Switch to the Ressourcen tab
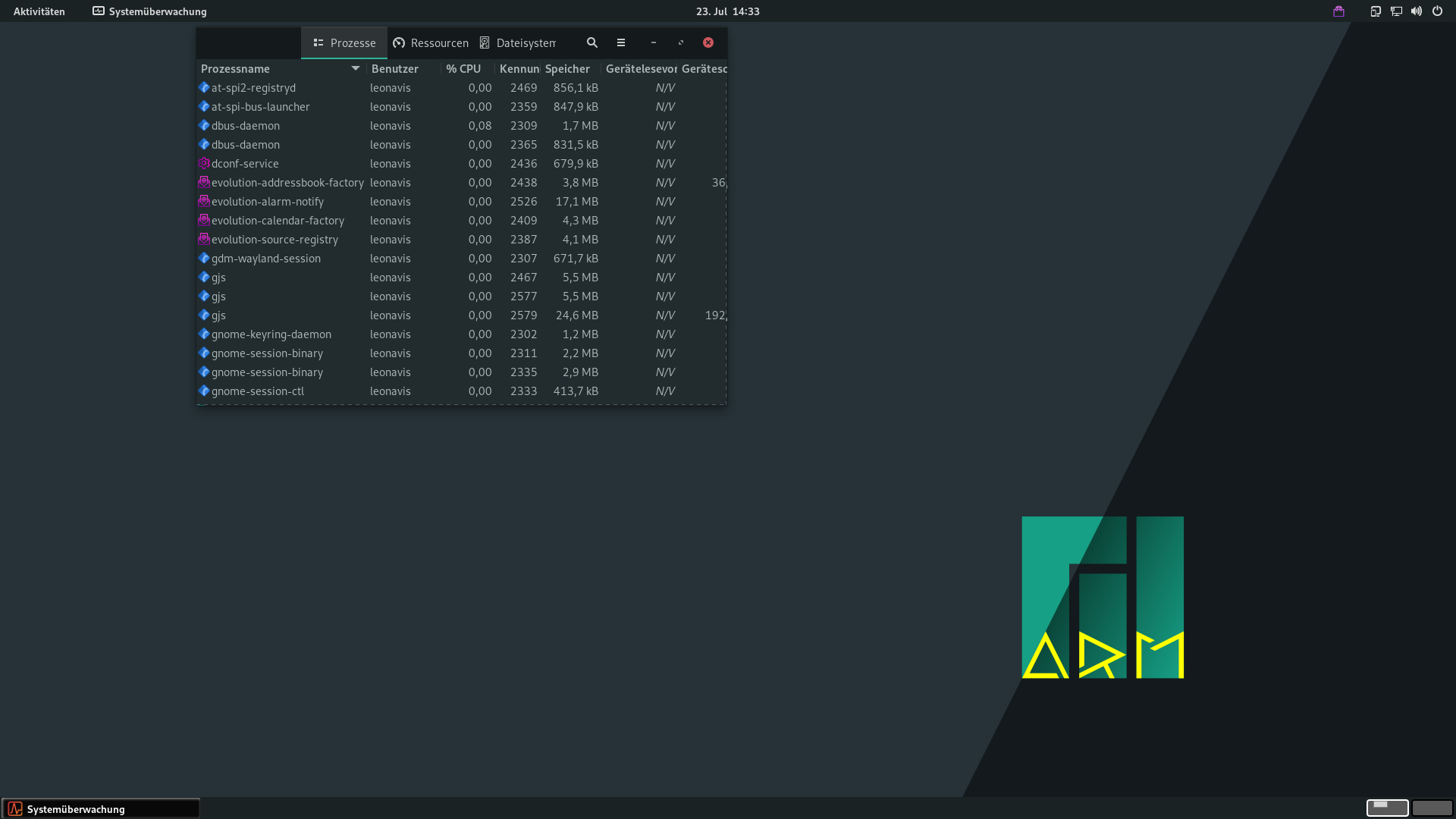The width and height of the screenshot is (1456, 819). tap(431, 43)
